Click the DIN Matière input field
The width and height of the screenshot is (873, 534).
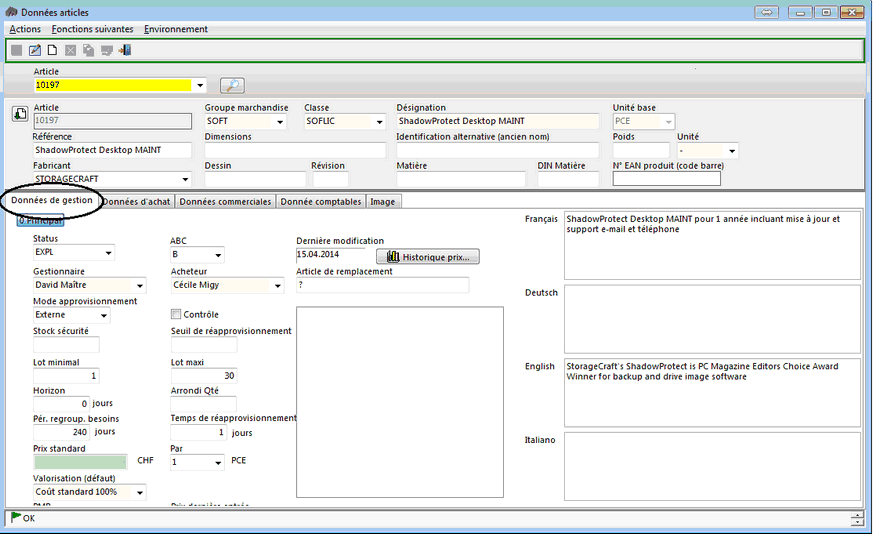pyautogui.click(x=568, y=179)
